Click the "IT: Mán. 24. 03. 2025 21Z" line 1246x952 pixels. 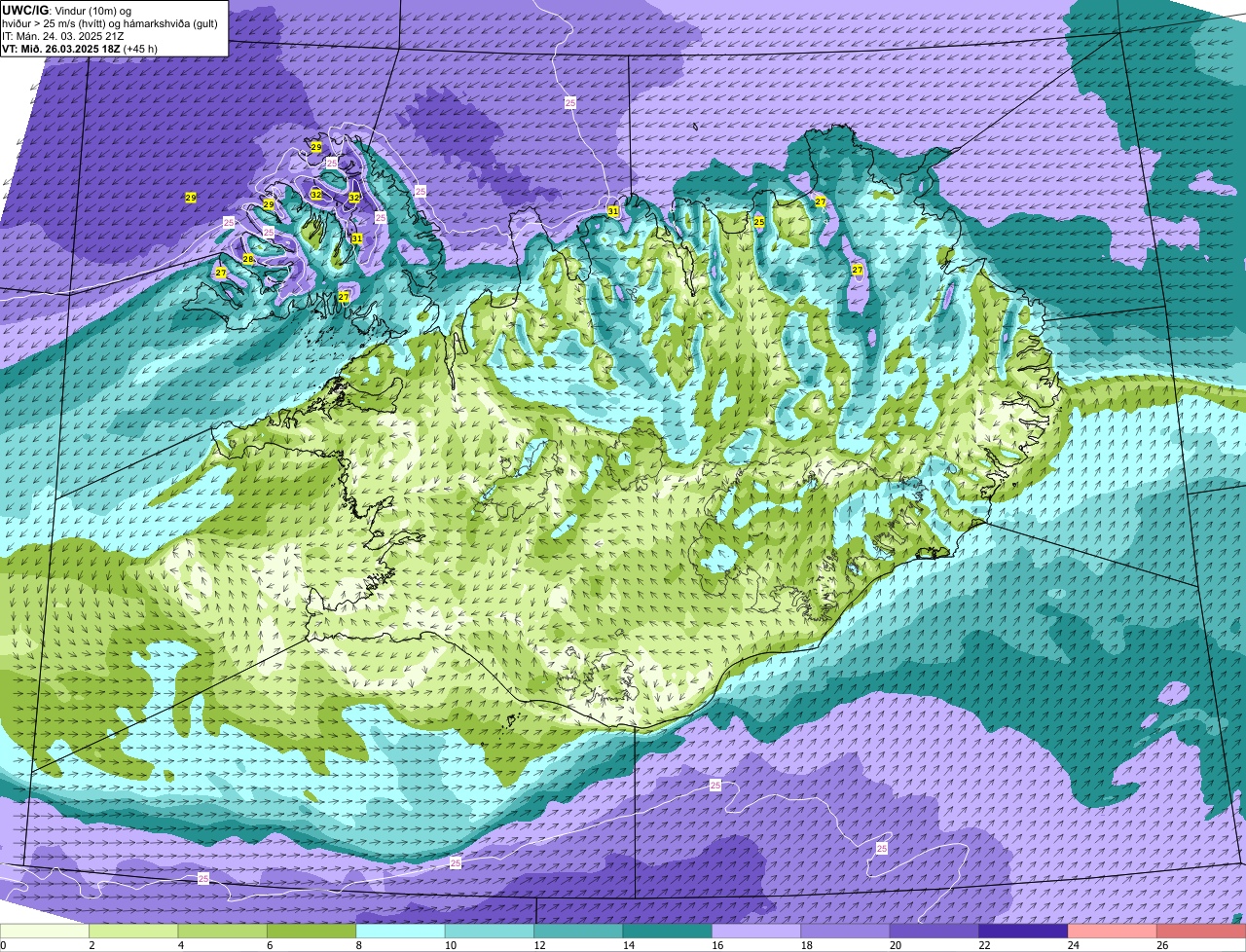[62, 35]
